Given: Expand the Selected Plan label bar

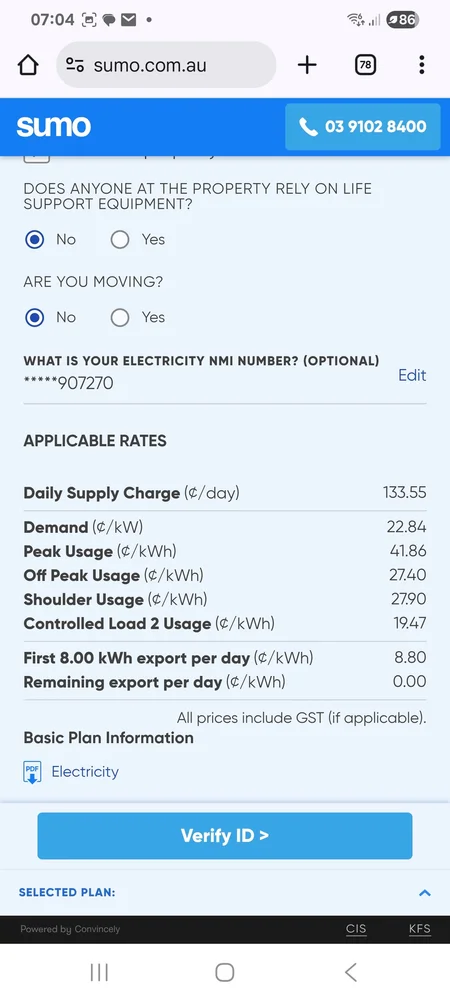Looking at the screenshot, I should [225, 893].
